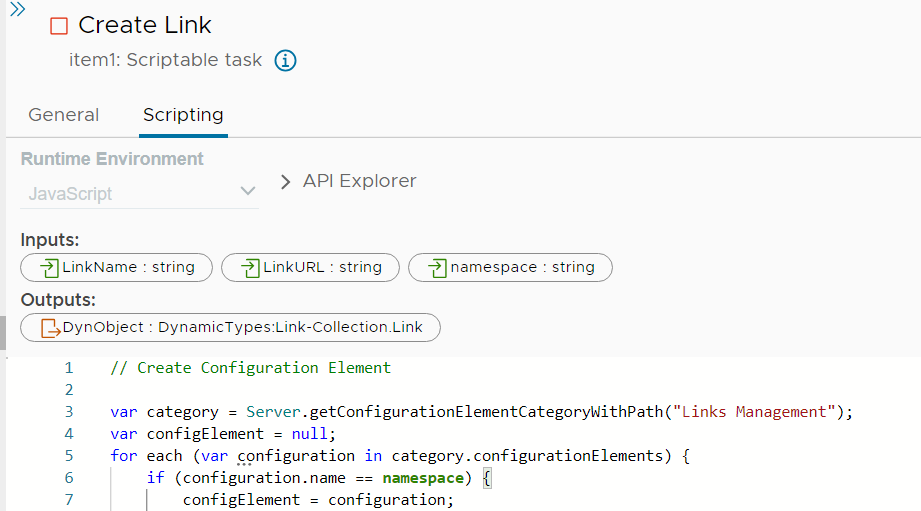Click line number 5 in editor gutter

tap(69, 456)
